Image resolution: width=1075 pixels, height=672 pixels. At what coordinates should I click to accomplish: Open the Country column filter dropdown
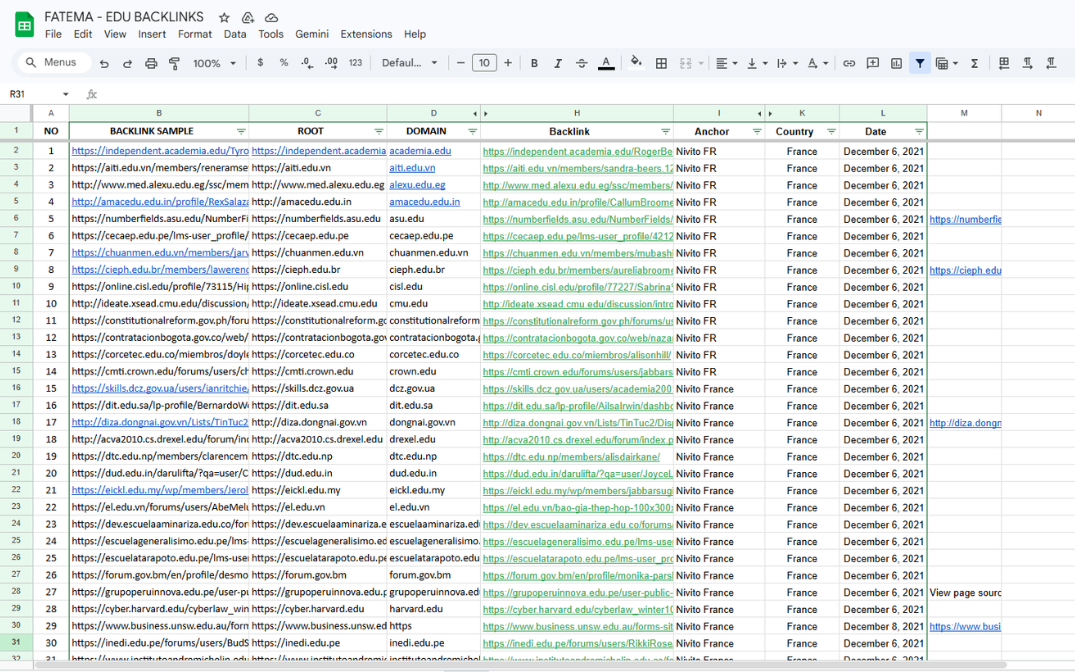pyautogui.click(x=830, y=132)
